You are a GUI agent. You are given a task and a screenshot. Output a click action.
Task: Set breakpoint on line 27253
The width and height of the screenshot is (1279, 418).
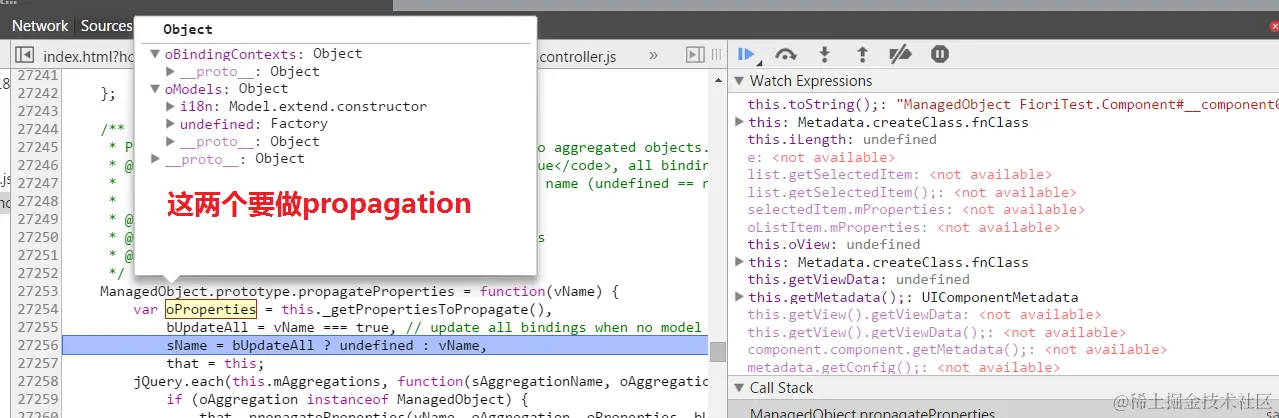(x=36, y=291)
